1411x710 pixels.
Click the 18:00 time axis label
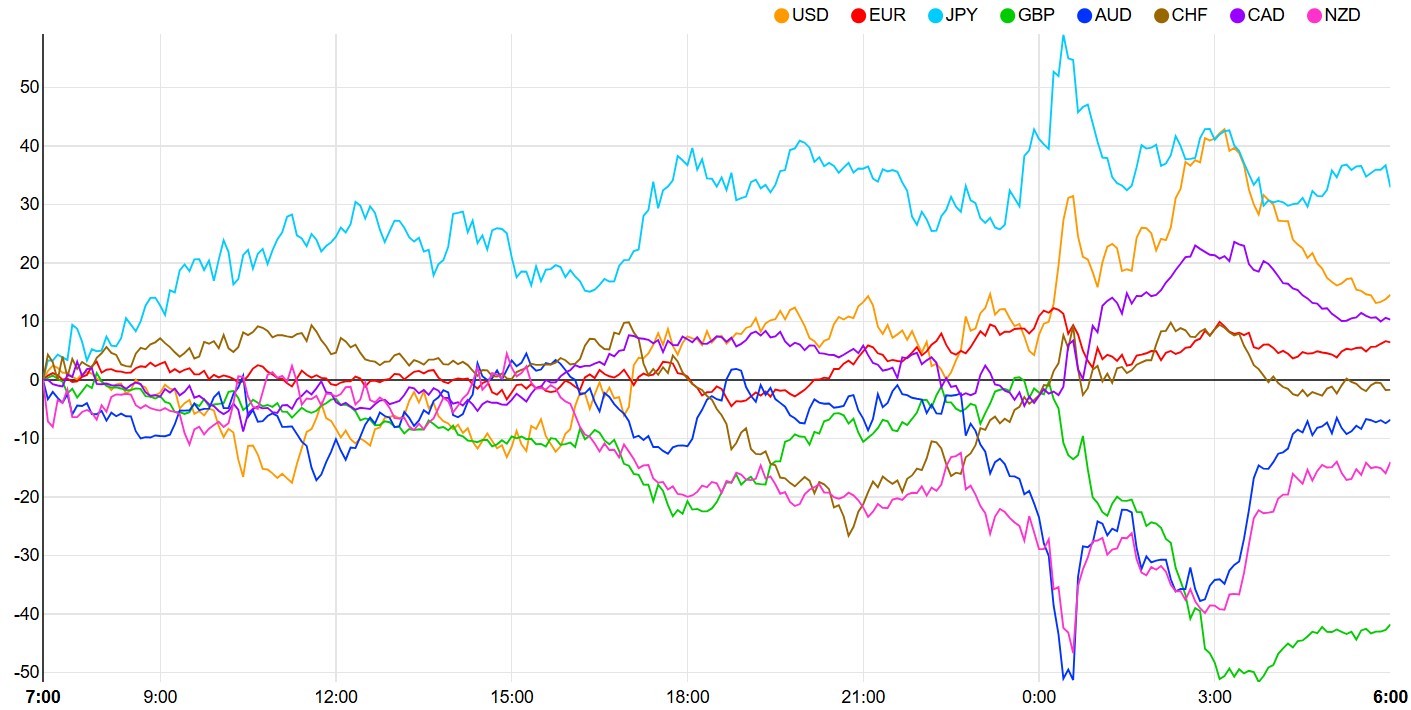pos(687,696)
